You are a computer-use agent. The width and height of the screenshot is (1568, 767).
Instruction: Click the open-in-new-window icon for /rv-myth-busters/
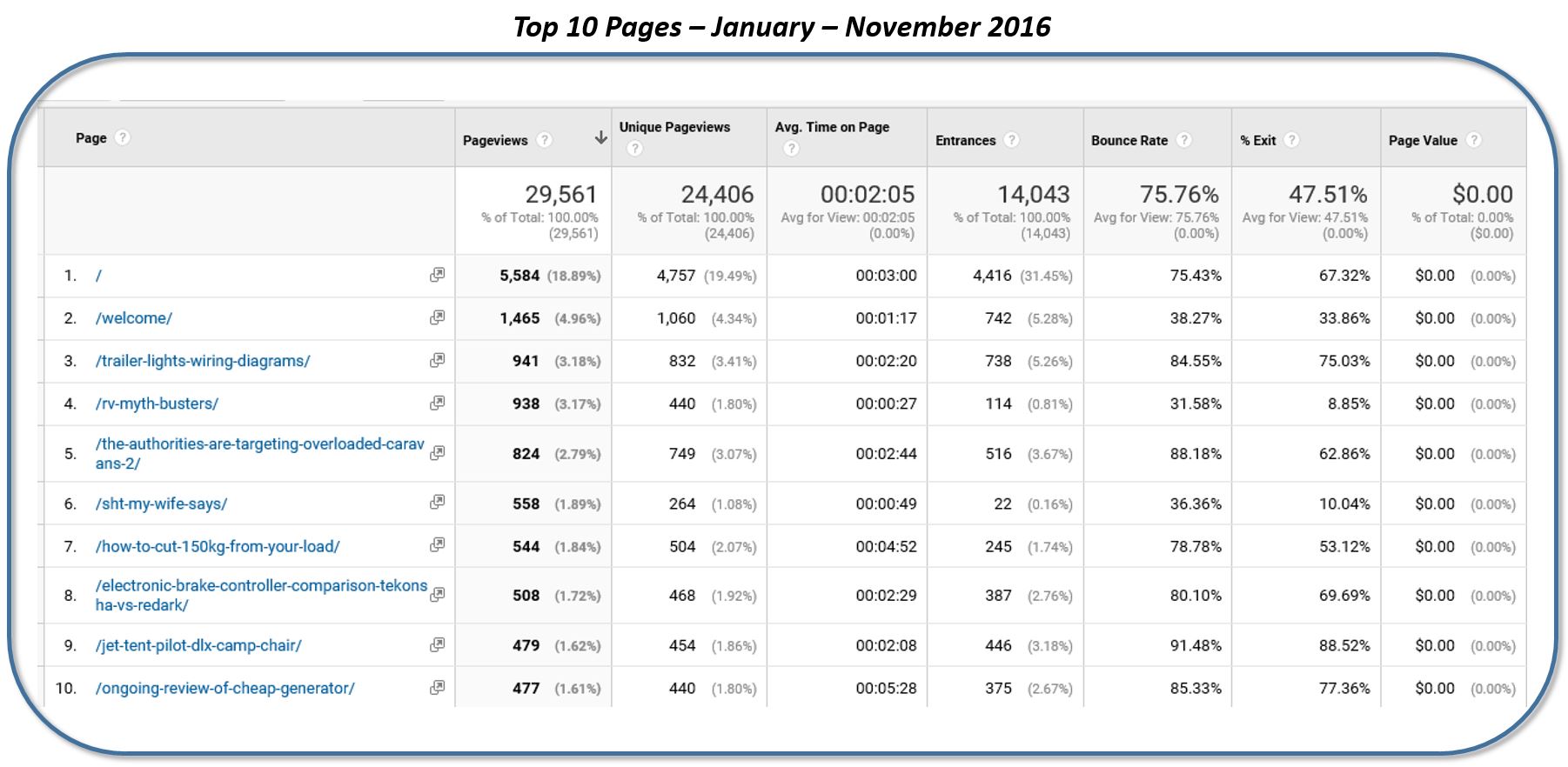click(x=438, y=403)
